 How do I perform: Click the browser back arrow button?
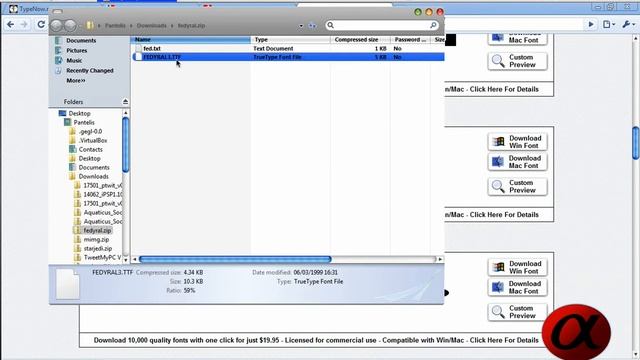click(x=11, y=24)
